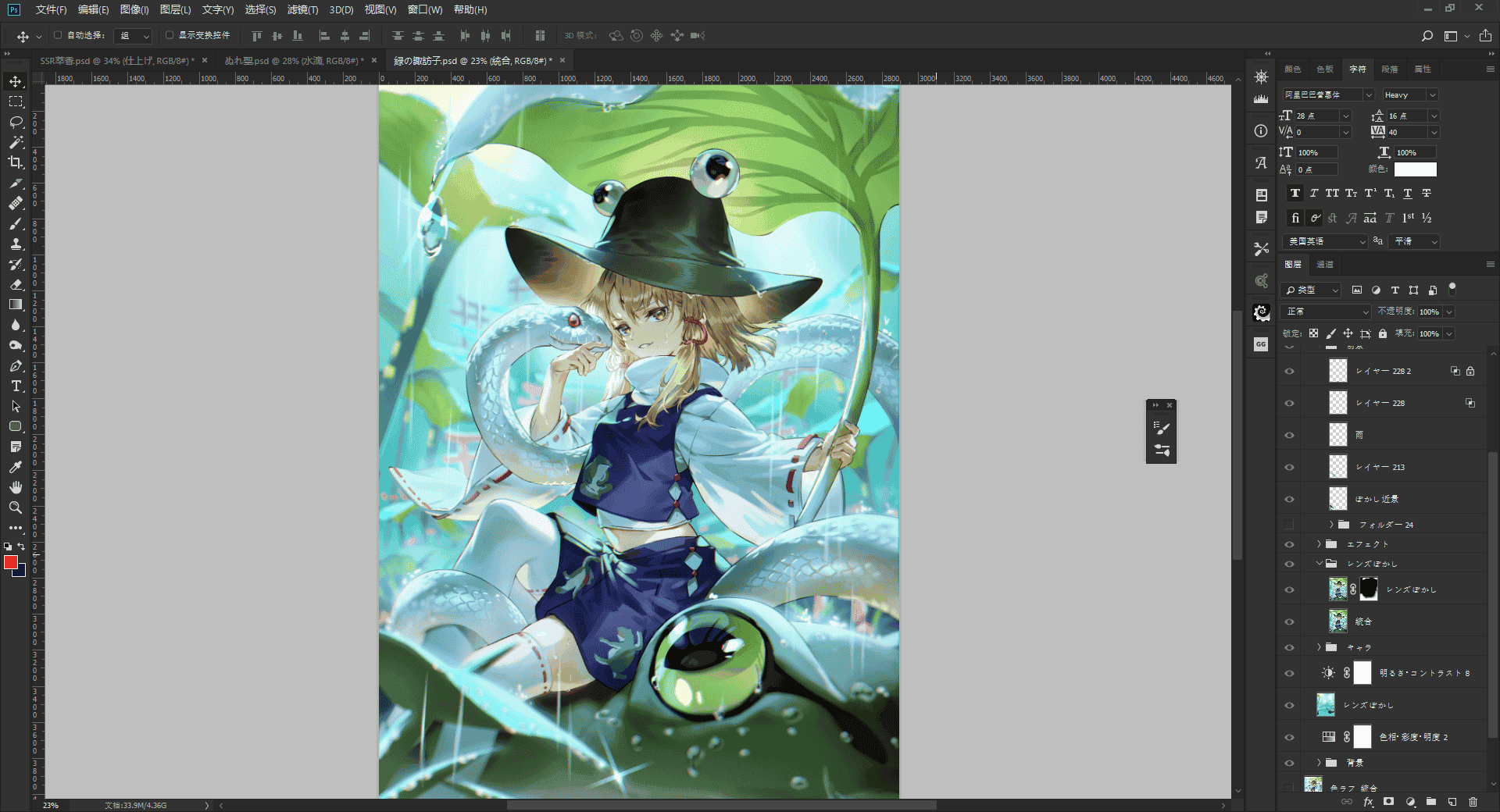
Task: Switch to the 通道 panel tab
Action: (x=1325, y=265)
